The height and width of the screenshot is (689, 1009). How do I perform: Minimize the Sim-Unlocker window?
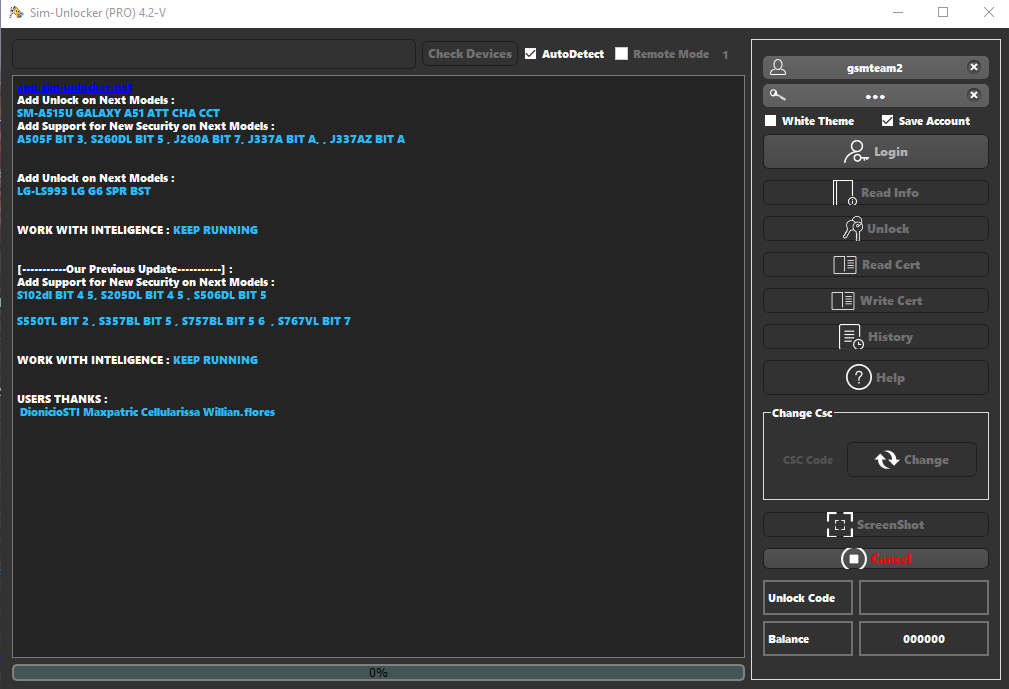[x=898, y=12]
